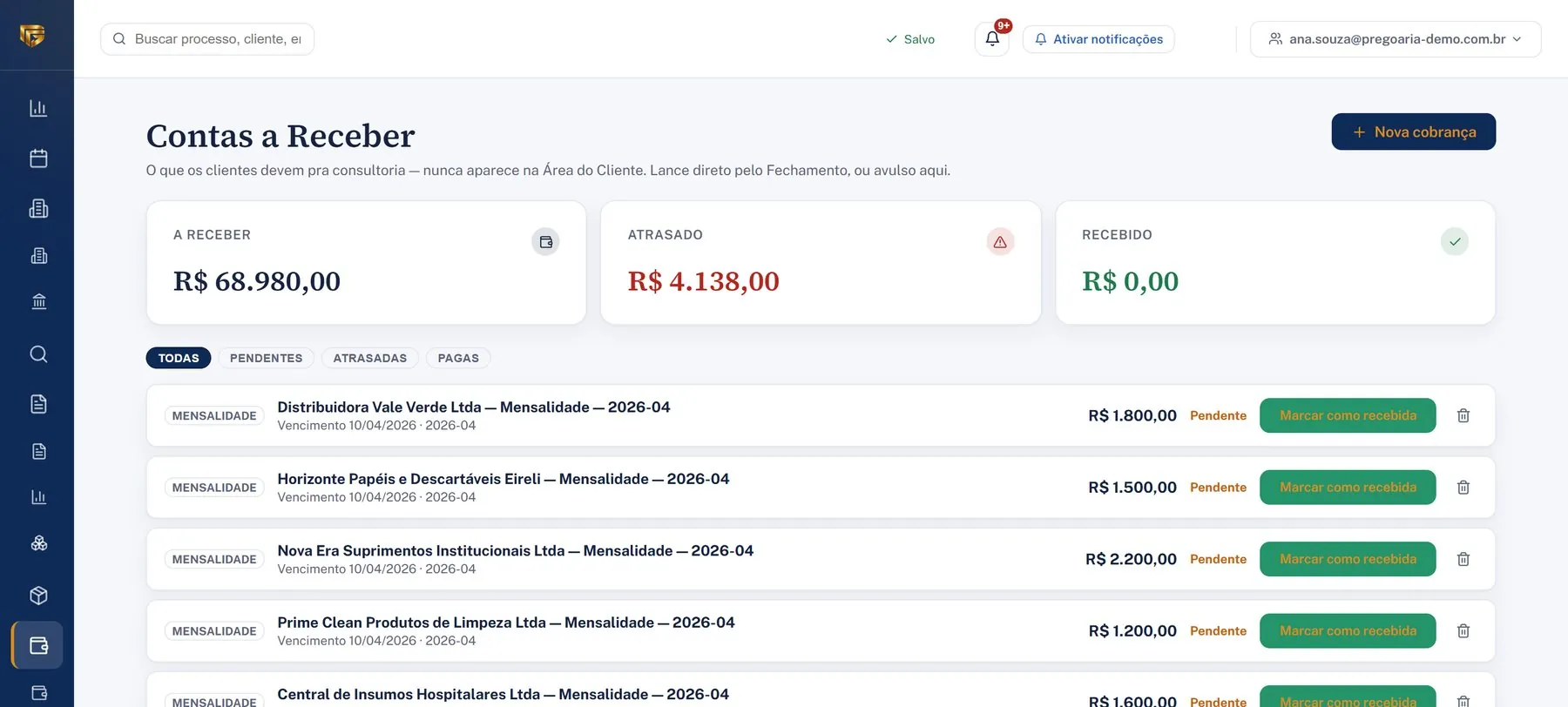
Task: Click the wallet icon on A Receber card
Action: (545, 242)
